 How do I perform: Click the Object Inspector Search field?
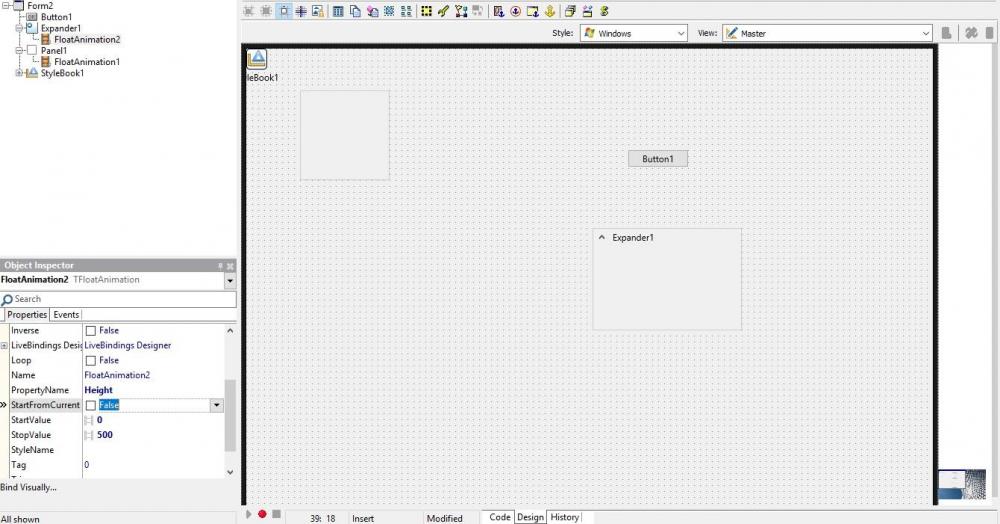pyautogui.click(x=118, y=299)
